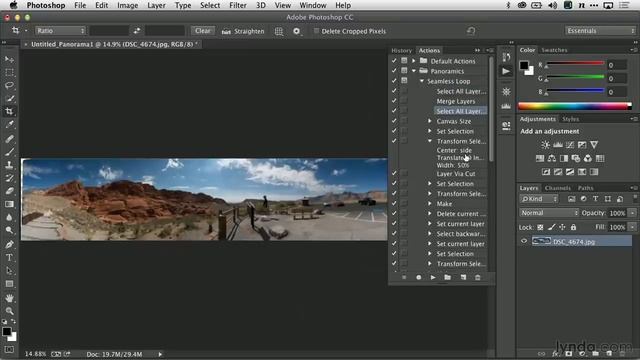The height and width of the screenshot is (360, 640).
Task: Toggle checkmark for Canvas Size step
Action: pyautogui.click(x=394, y=121)
